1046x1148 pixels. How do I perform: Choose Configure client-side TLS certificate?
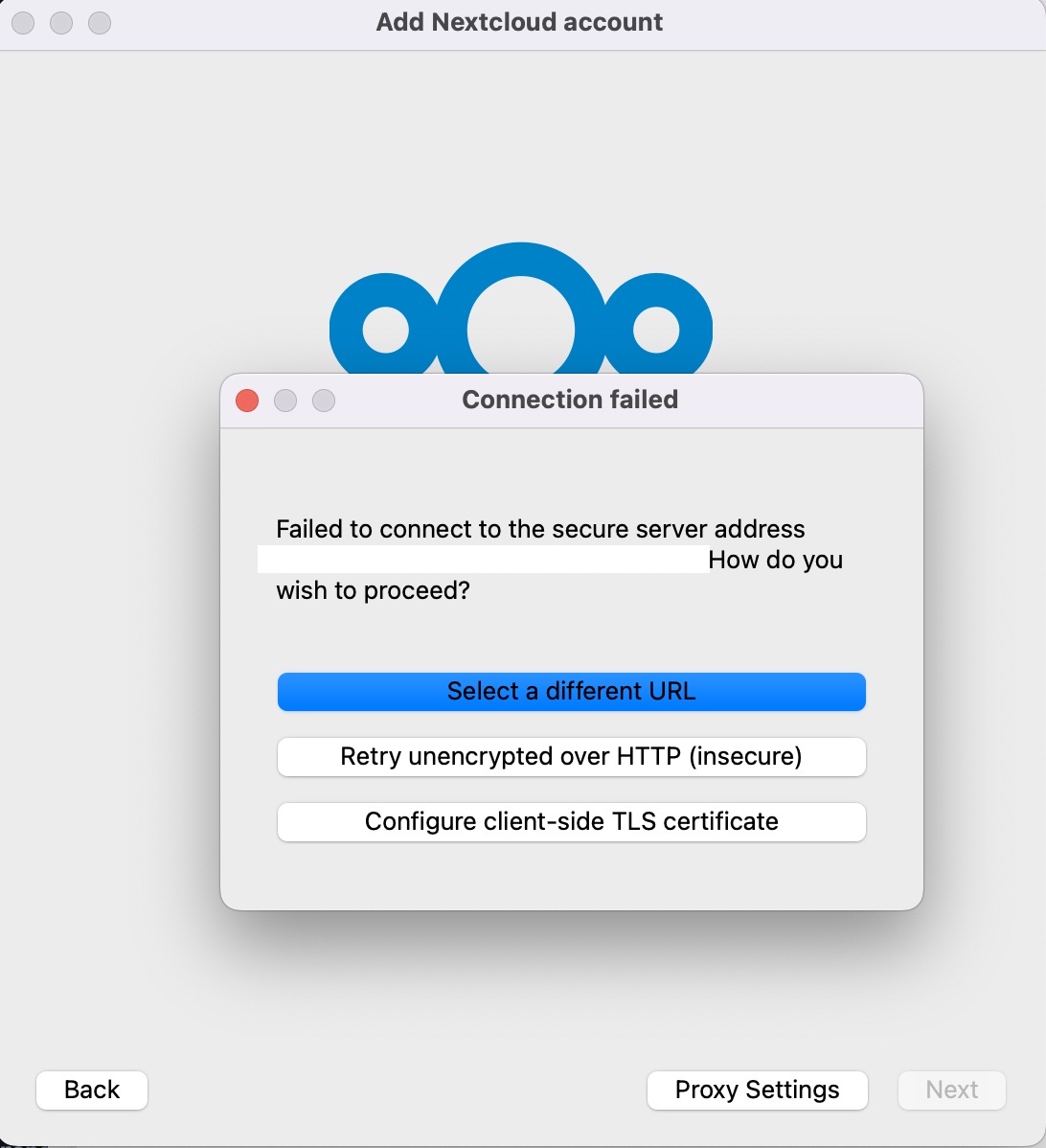[x=571, y=822]
